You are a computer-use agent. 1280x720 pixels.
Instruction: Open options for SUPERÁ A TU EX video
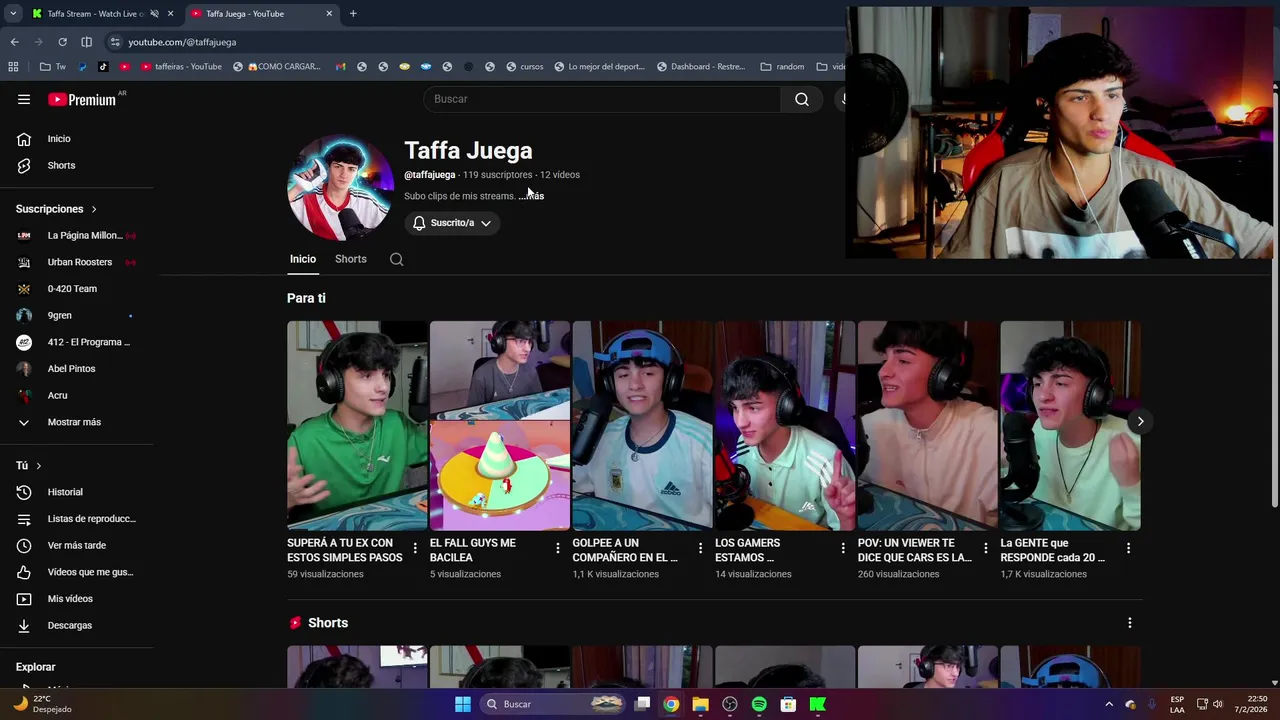(x=415, y=548)
